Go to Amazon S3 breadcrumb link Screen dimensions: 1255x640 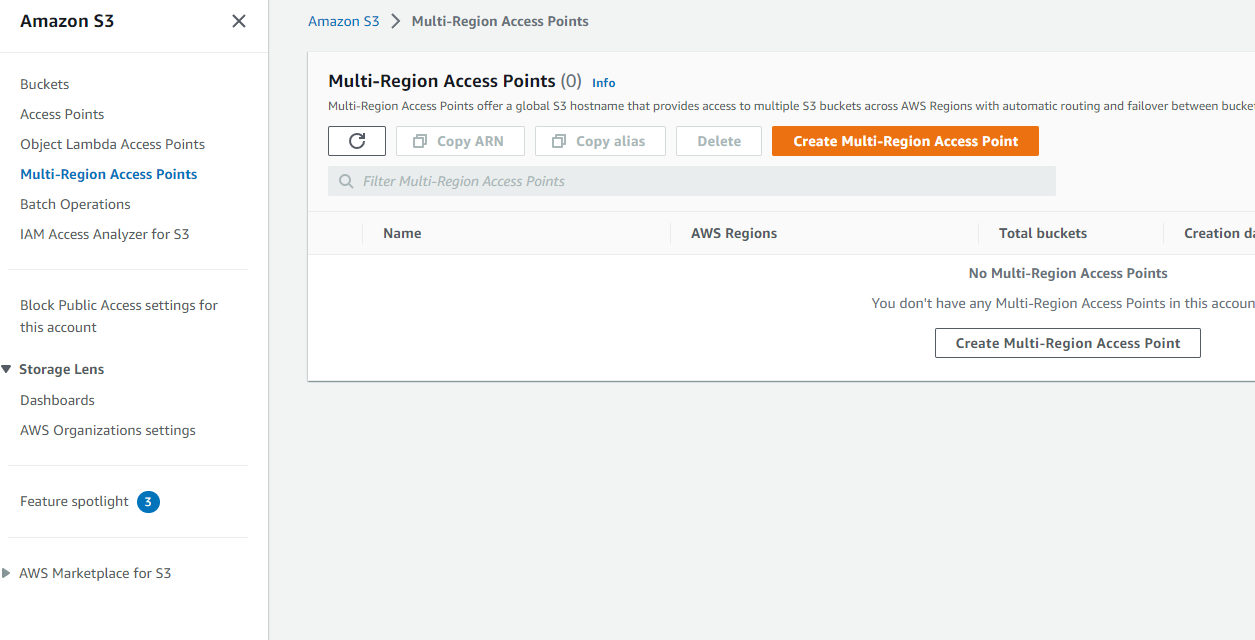click(344, 21)
